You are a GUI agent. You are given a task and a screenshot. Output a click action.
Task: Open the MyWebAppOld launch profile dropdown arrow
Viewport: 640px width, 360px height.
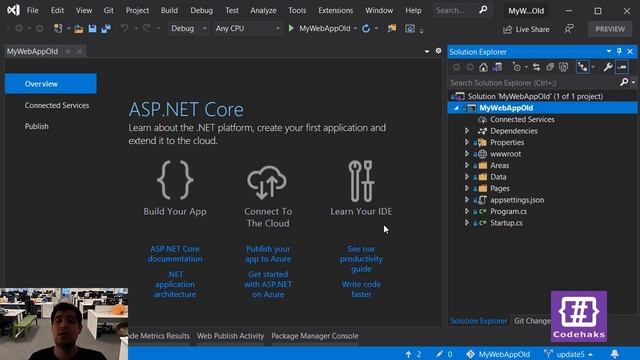click(356, 29)
